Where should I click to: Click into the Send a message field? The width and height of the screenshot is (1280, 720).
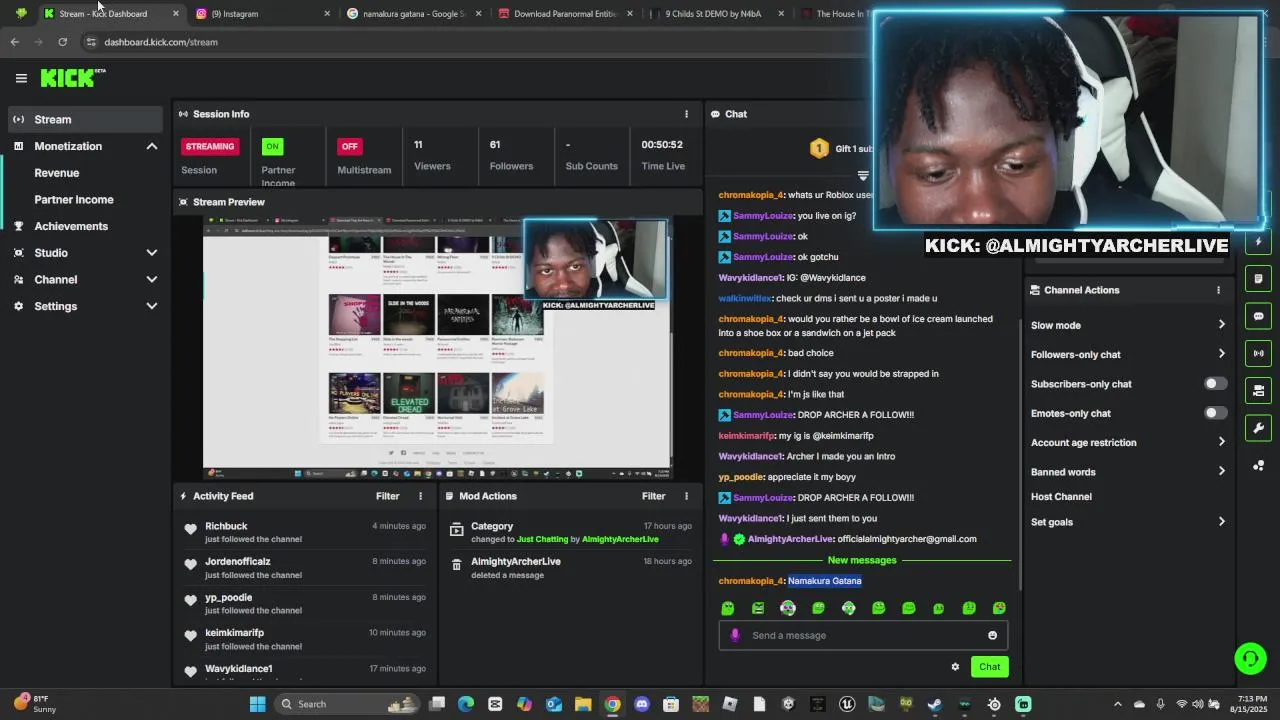pos(863,635)
